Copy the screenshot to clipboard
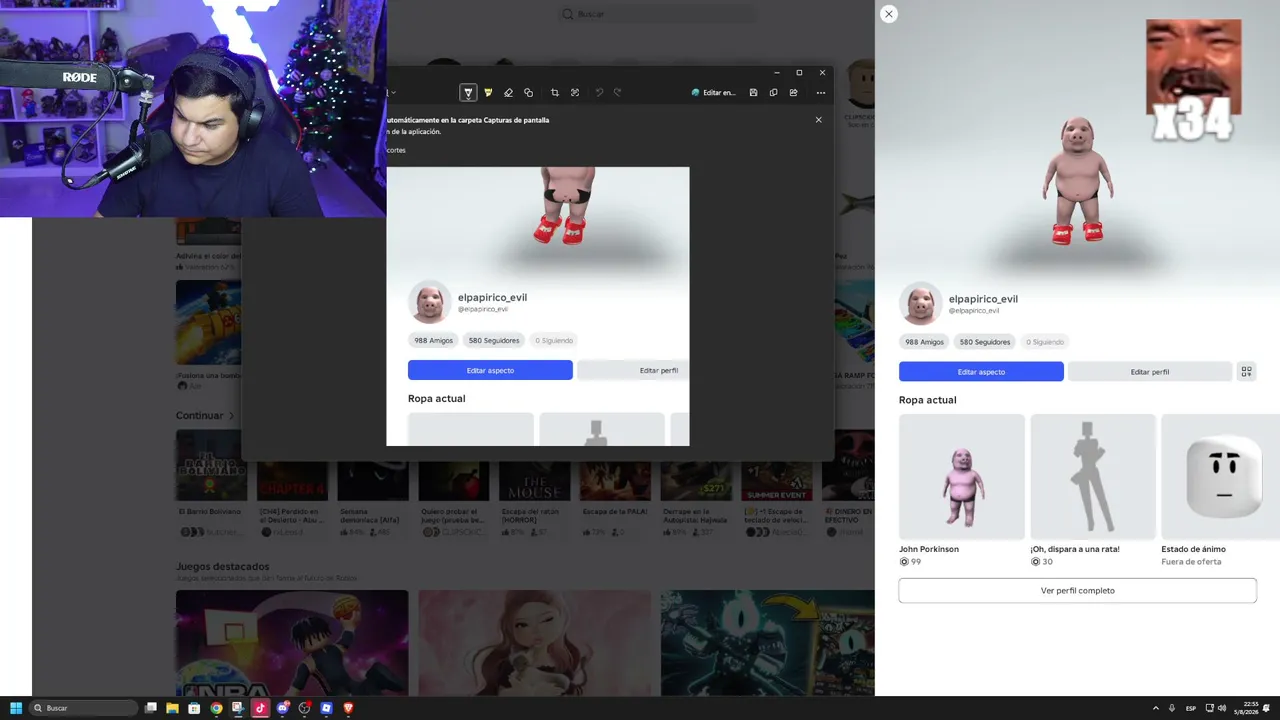1280x720 pixels. pos(773,93)
